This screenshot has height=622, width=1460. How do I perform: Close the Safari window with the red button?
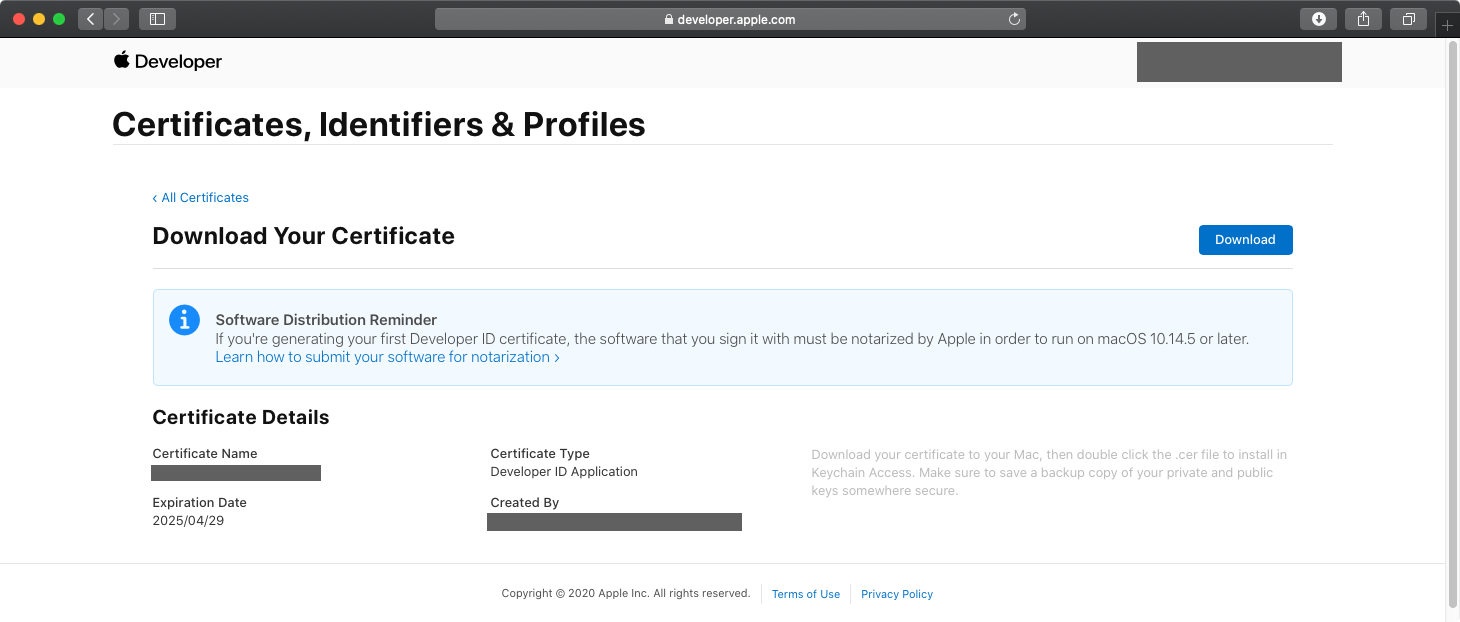coord(19,19)
